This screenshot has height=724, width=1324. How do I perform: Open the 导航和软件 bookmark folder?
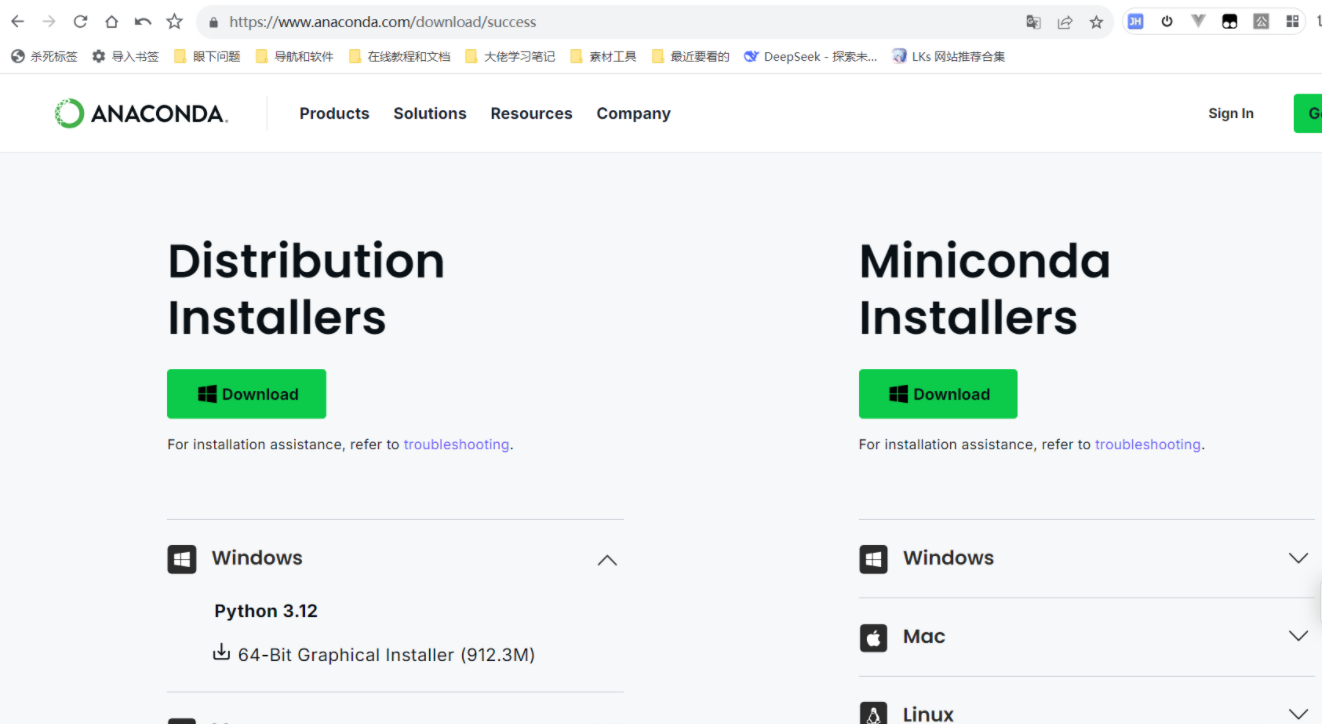(294, 57)
